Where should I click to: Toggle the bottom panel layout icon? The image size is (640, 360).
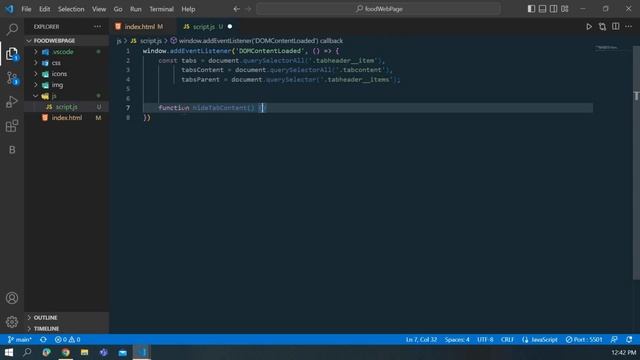(x=542, y=9)
